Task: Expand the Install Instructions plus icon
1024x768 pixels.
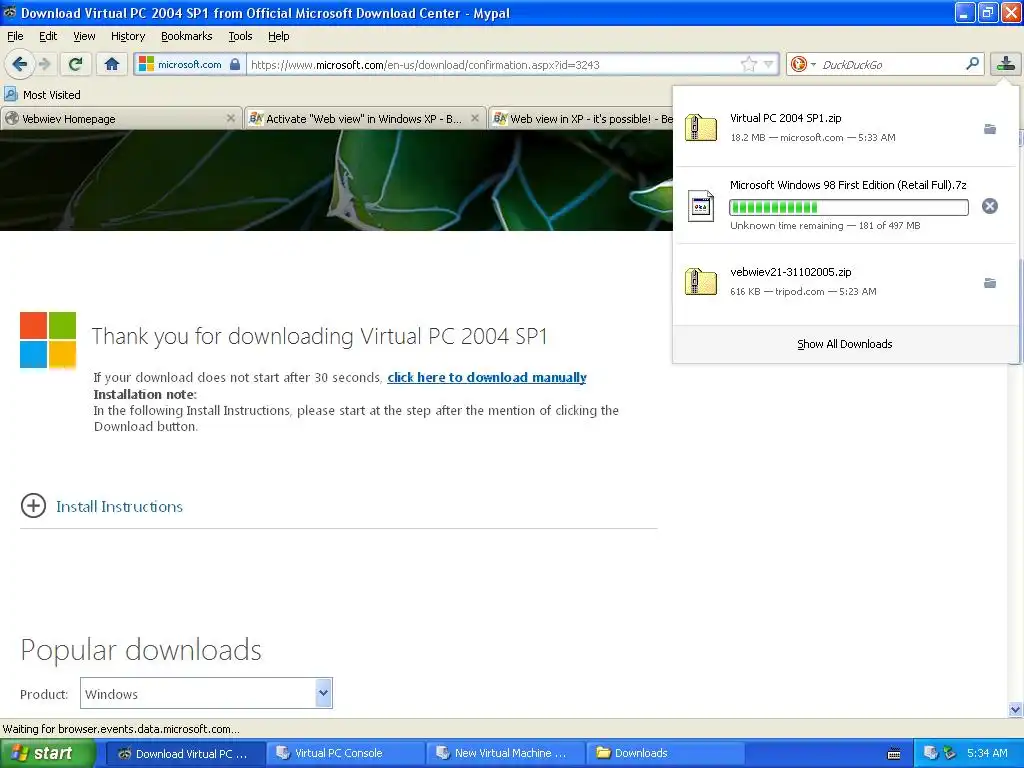Action: point(33,505)
